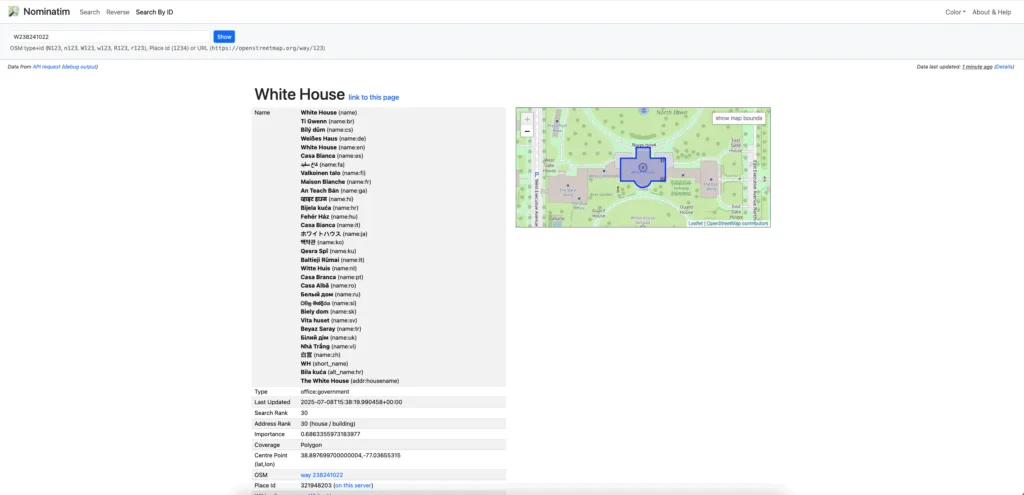
Task: Click the blue parking P icon on map
Action: (537, 174)
